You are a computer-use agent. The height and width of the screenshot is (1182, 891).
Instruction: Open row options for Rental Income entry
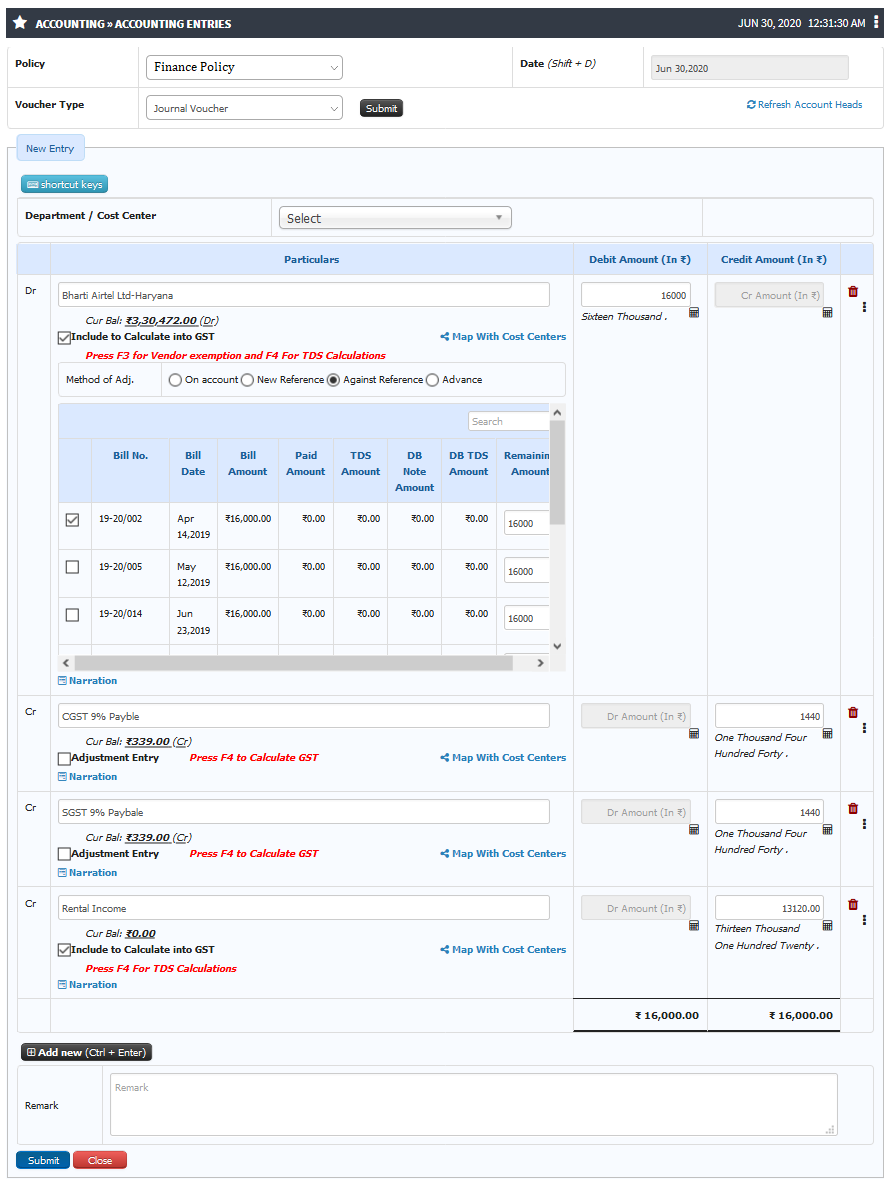[x=864, y=920]
